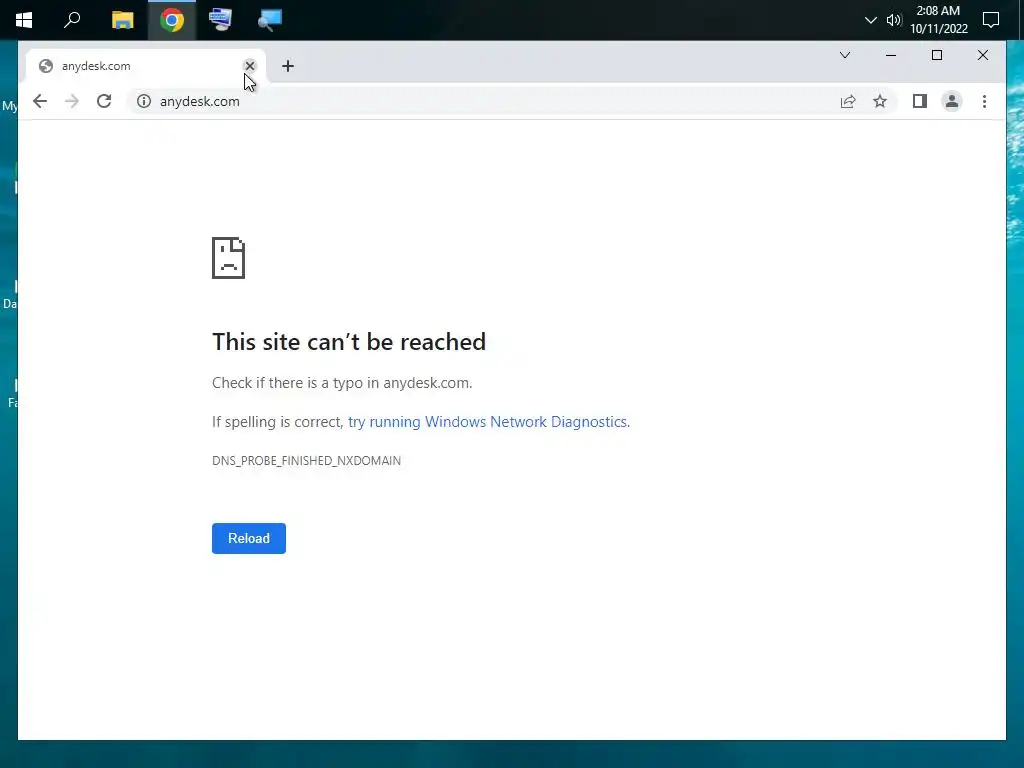Show hidden system tray icons
This screenshot has width=1024, height=768.
(x=870, y=20)
